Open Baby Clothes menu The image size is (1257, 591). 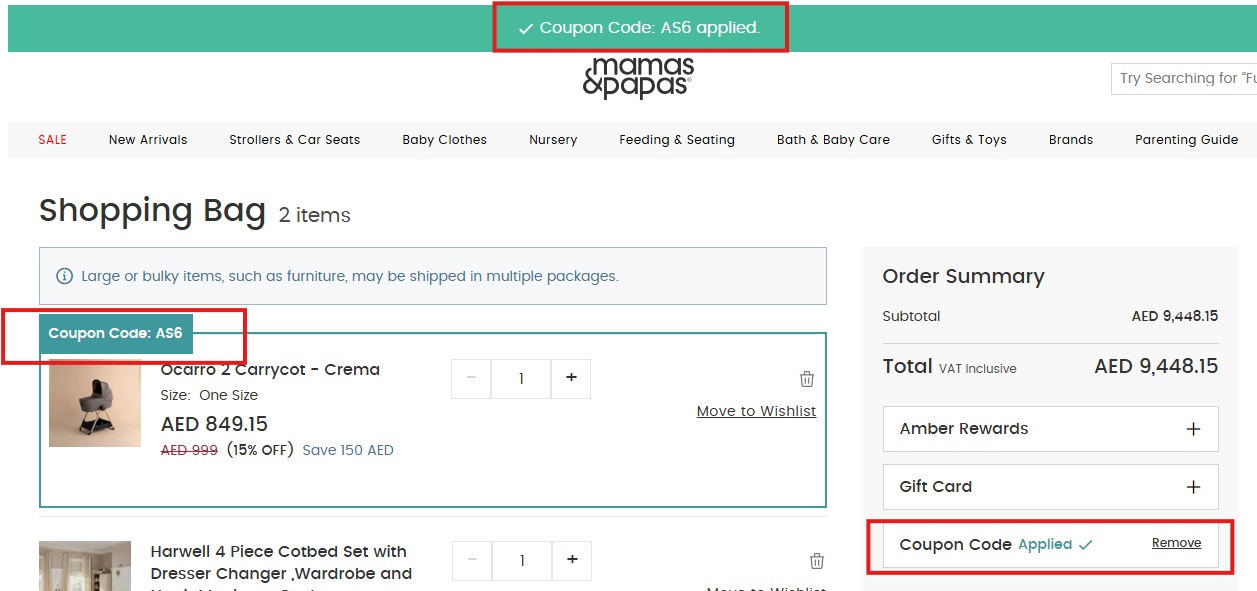(445, 140)
